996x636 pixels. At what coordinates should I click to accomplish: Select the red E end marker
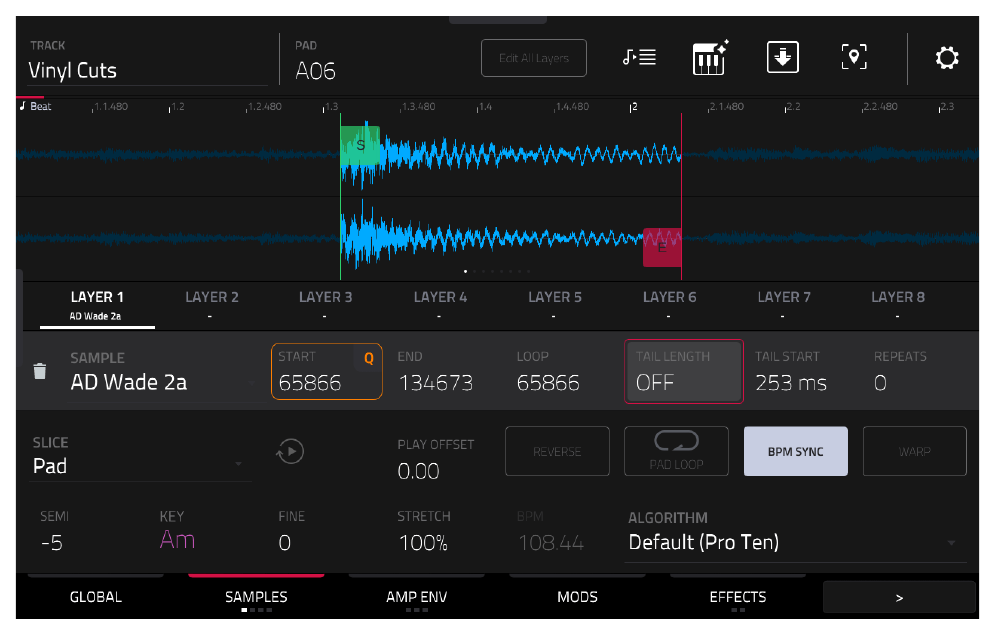click(662, 247)
